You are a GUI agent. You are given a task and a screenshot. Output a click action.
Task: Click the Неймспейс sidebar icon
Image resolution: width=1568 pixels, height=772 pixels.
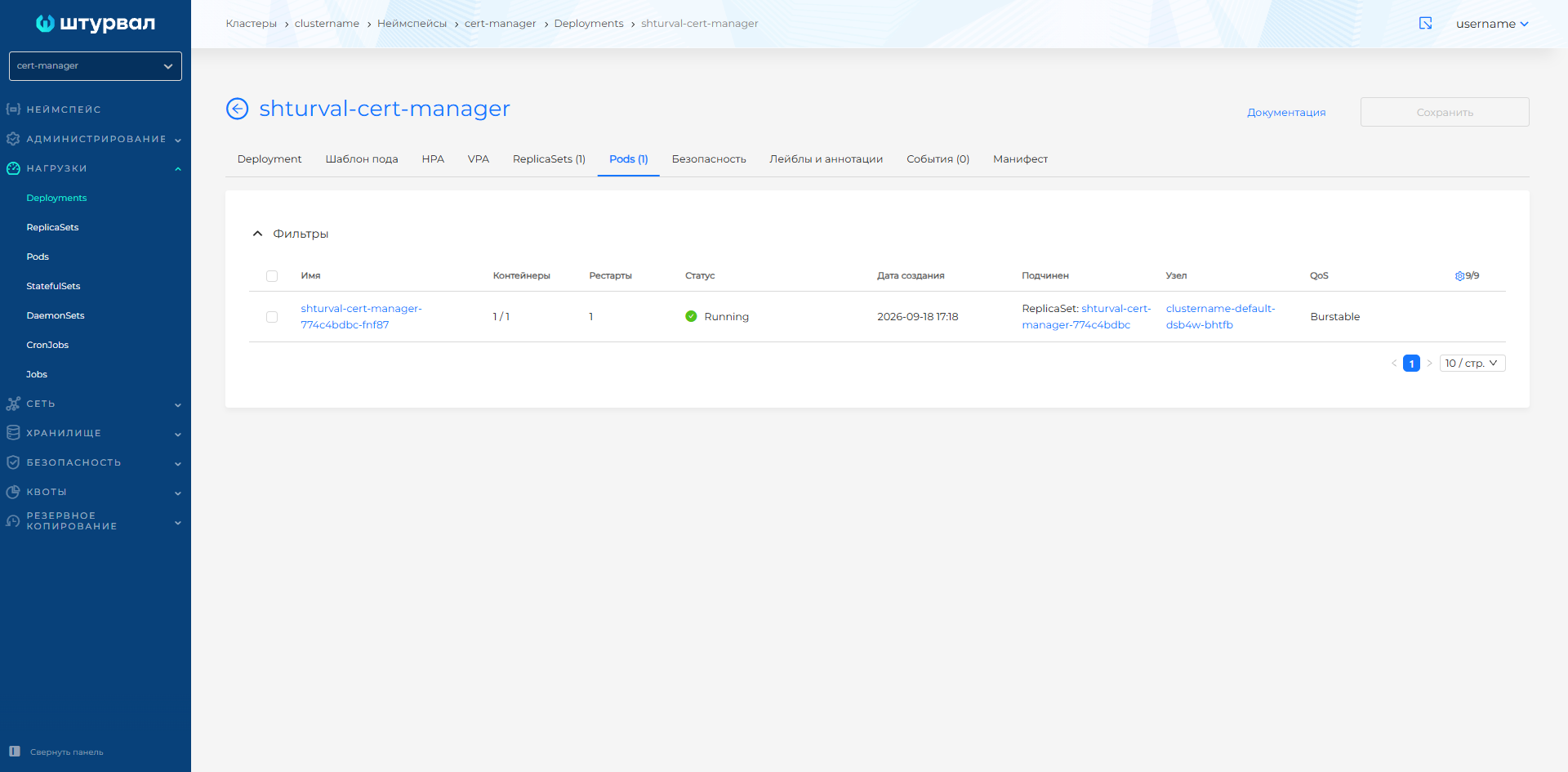point(13,109)
